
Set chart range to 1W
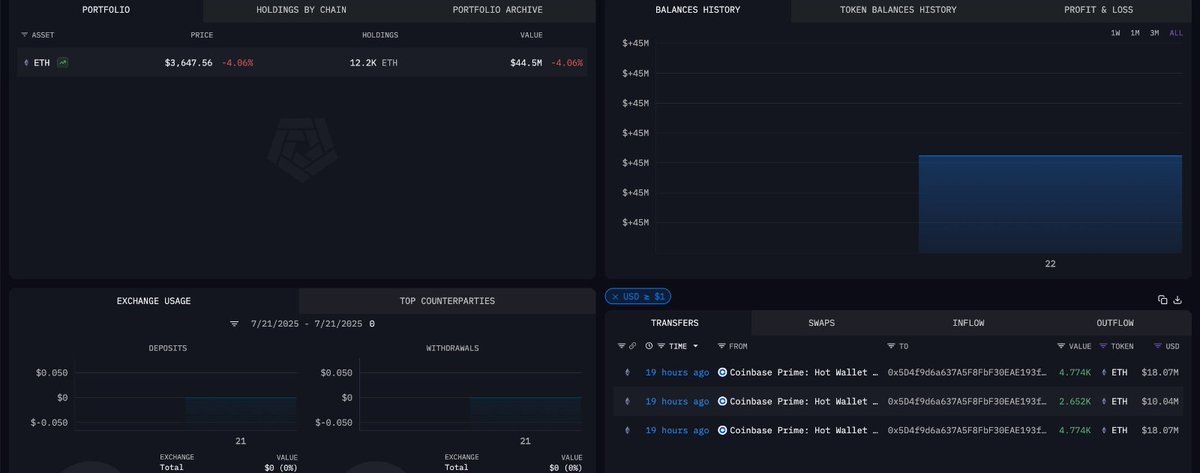coord(1115,33)
